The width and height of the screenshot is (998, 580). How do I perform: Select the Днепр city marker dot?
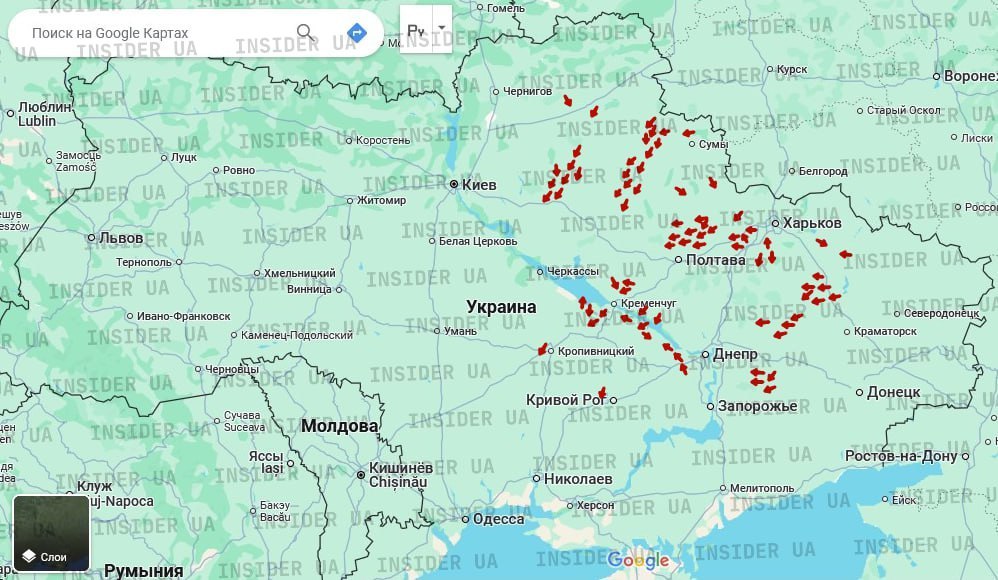705,354
